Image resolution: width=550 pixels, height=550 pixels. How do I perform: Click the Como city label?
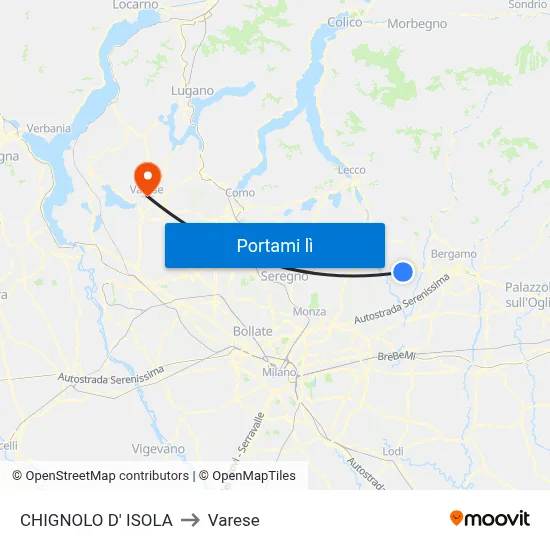tap(240, 193)
